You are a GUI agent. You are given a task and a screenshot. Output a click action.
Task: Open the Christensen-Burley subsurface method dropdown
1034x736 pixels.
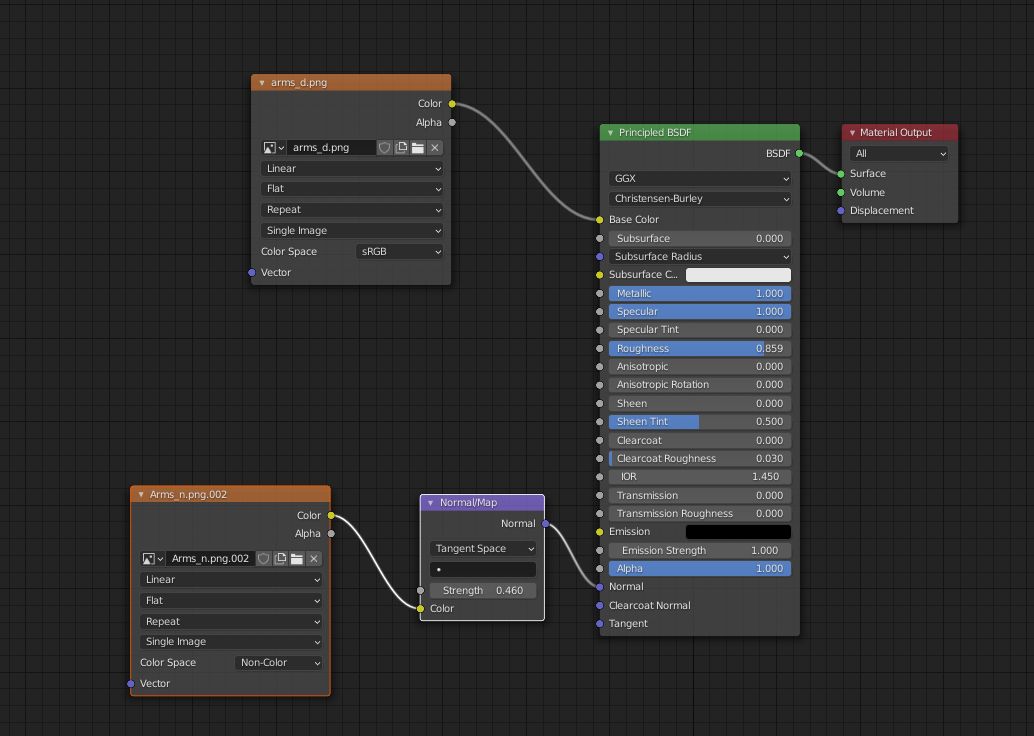pos(700,199)
